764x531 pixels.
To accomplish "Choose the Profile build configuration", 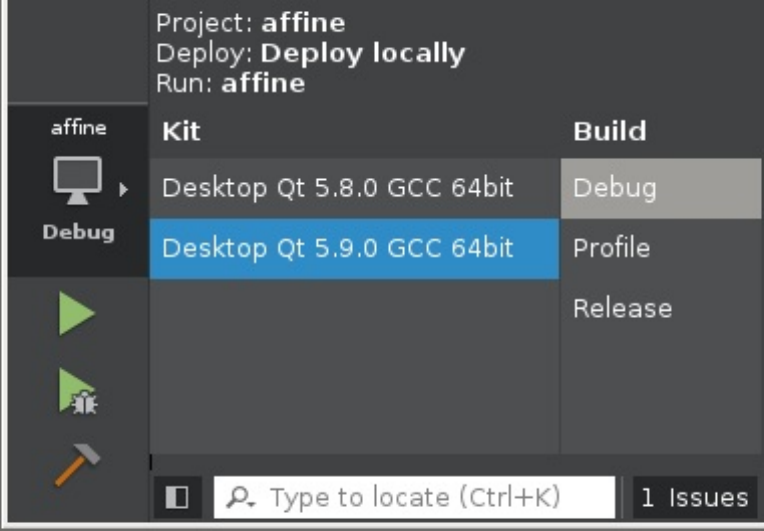I will [611, 248].
